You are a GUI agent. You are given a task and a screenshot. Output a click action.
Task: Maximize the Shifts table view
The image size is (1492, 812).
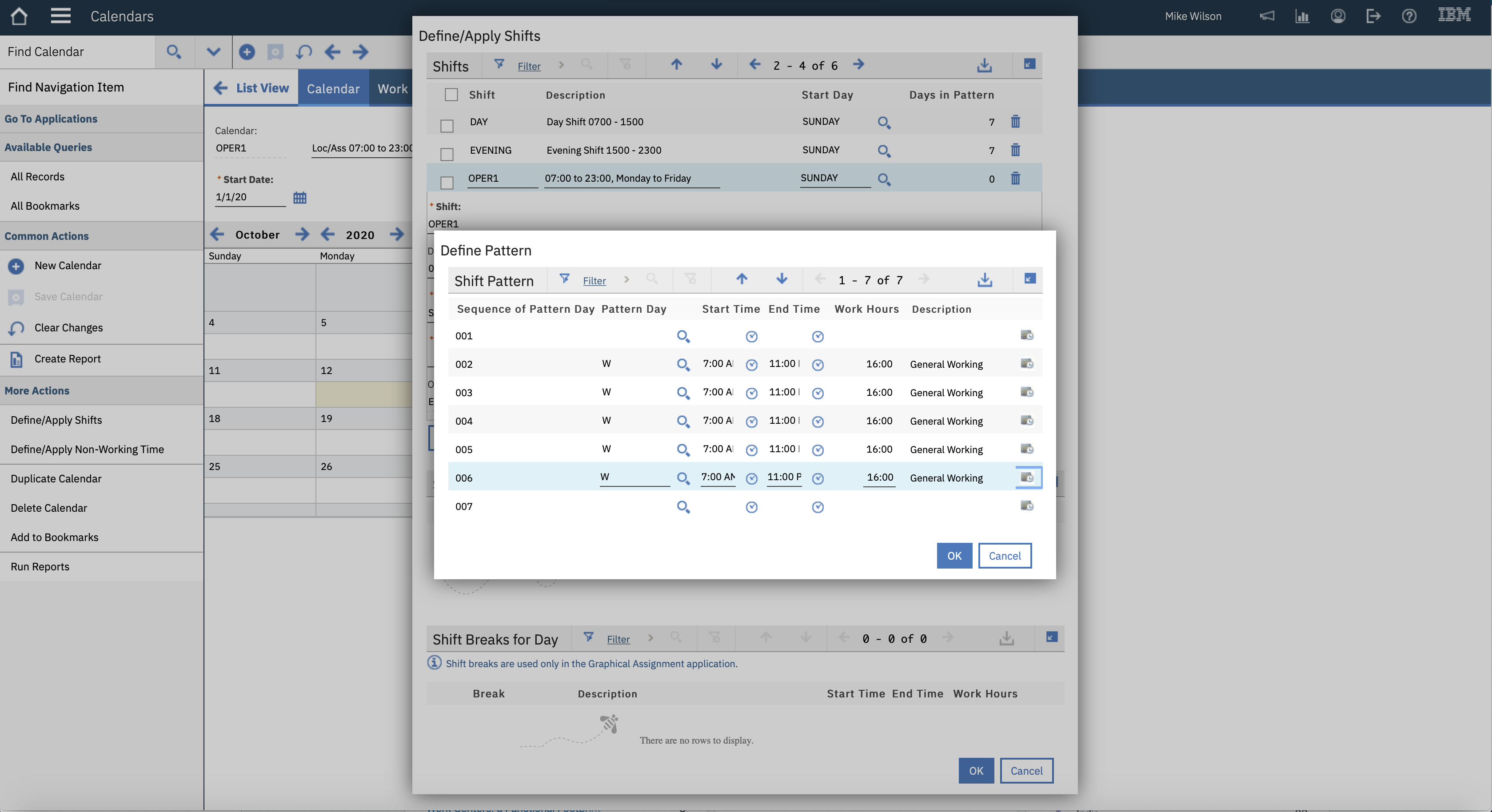[x=1029, y=64]
